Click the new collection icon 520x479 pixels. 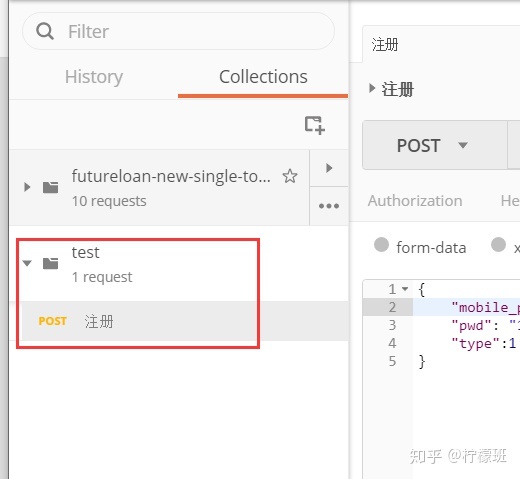click(315, 125)
